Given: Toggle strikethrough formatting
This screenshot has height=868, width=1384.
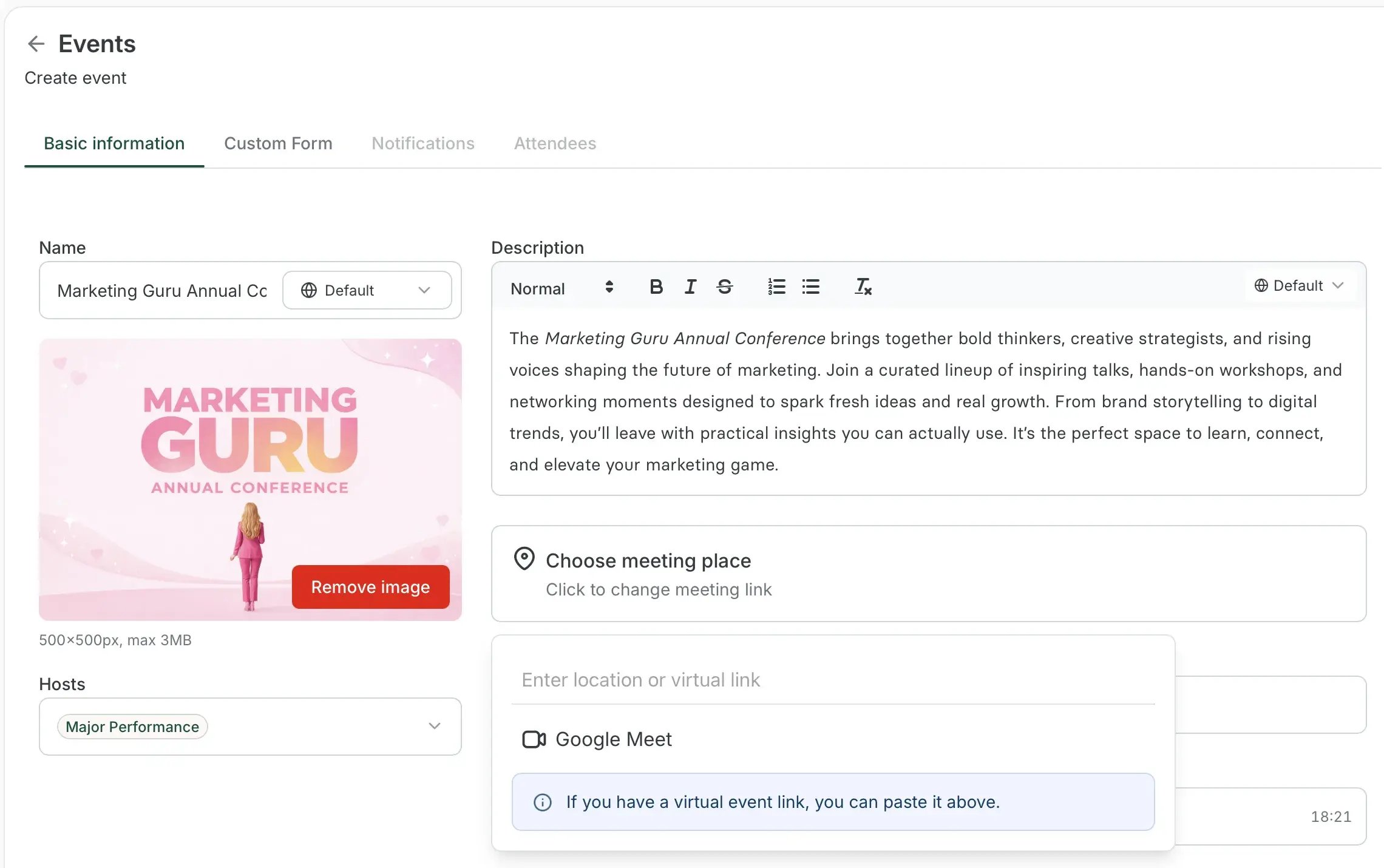Looking at the screenshot, I should click(724, 287).
